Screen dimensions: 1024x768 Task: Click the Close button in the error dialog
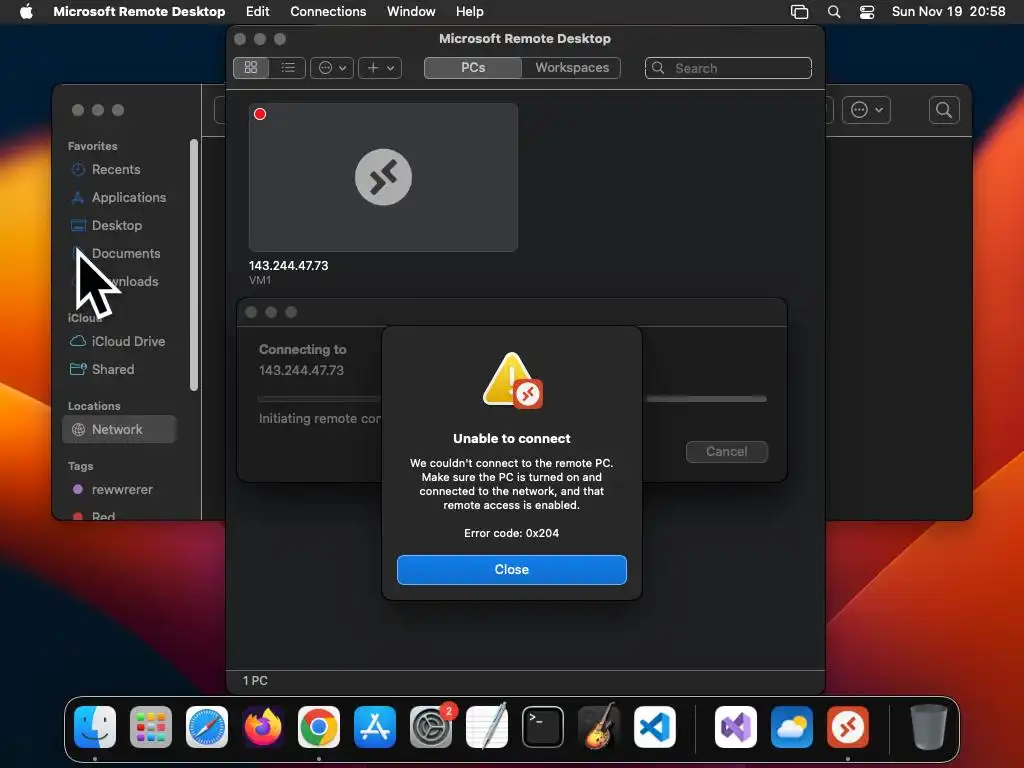[x=511, y=569]
